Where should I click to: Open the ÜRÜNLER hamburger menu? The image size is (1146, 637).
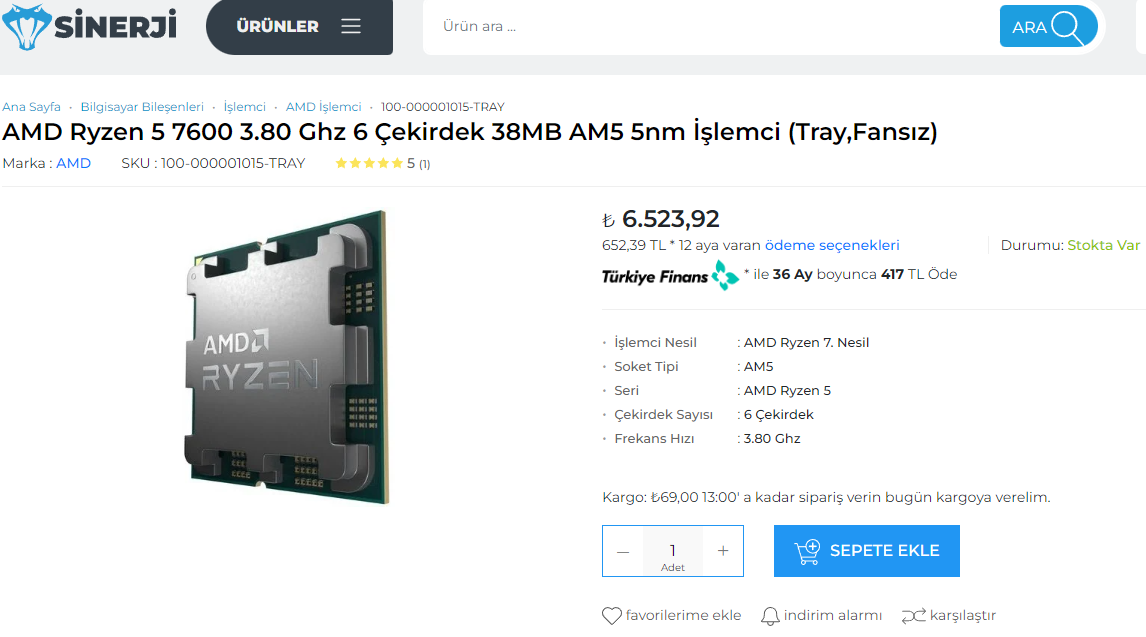point(300,26)
